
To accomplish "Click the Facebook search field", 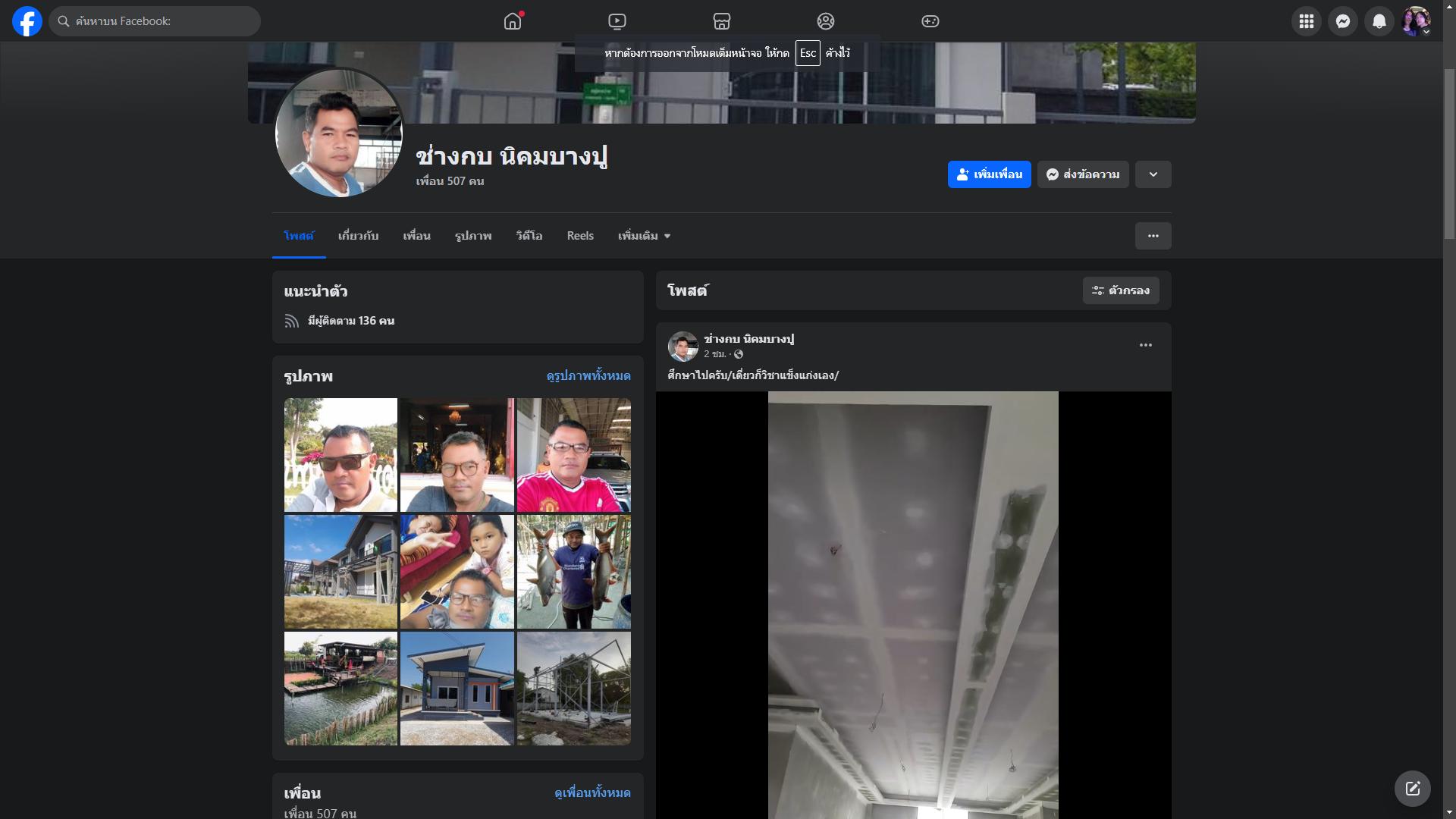I will 155,21.
